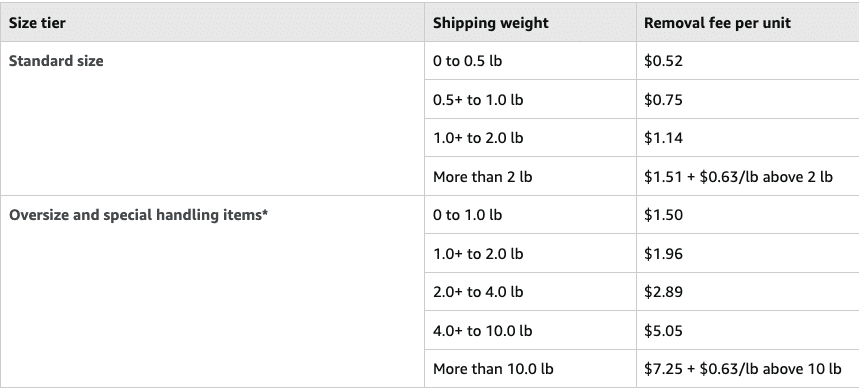
Task: Select the 4.0+ to 10.0 lb cell
Action: coord(530,330)
